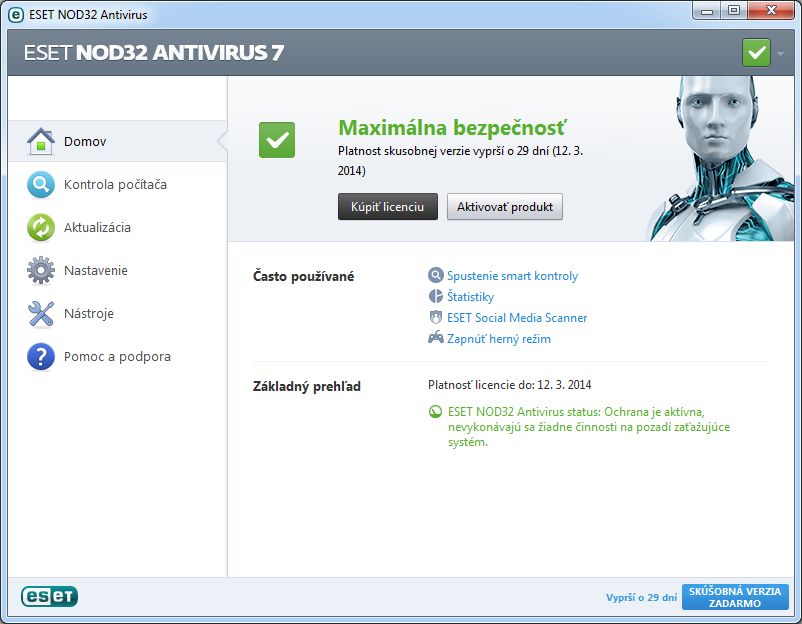Click the Štatistiky pie chart icon

435,296
